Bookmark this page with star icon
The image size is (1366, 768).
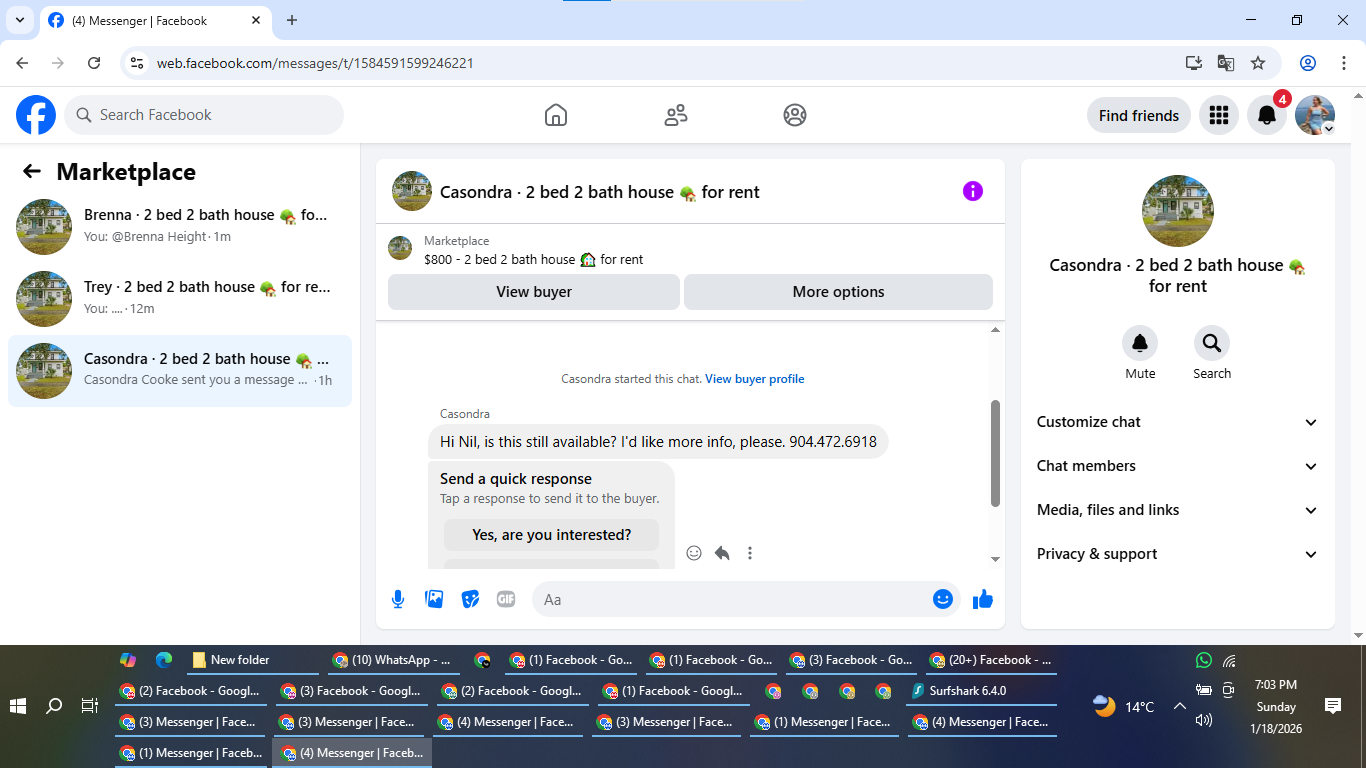click(1258, 63)
